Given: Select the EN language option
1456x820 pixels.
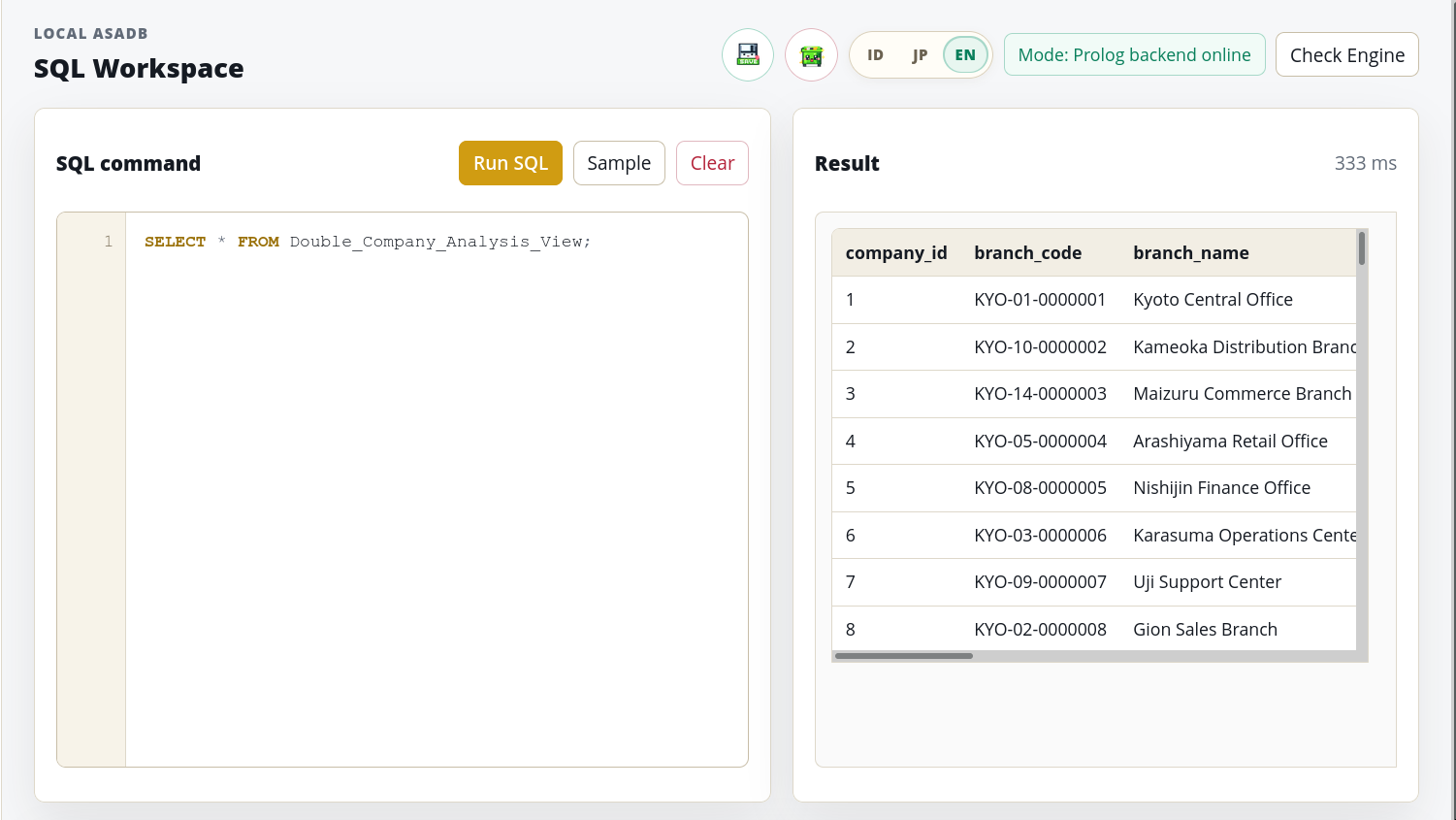Looking at the screenshot, I should coord(965,55).
